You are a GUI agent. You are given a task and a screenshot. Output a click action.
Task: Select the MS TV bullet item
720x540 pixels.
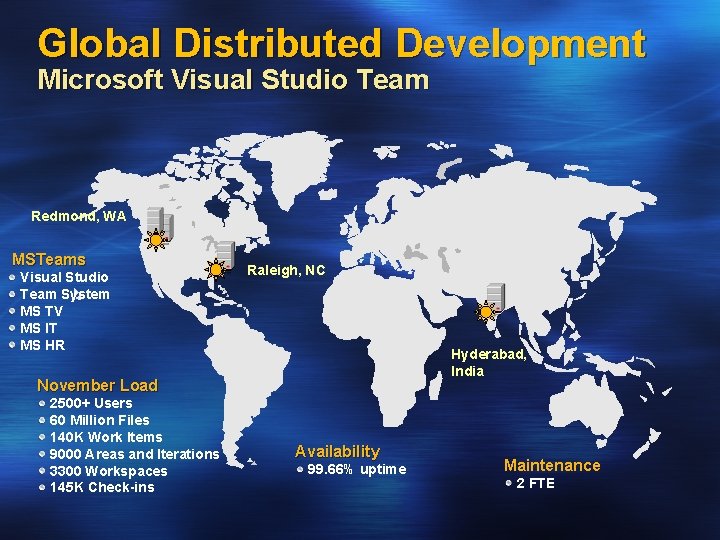pyautogui.click(x=36, y=311)
